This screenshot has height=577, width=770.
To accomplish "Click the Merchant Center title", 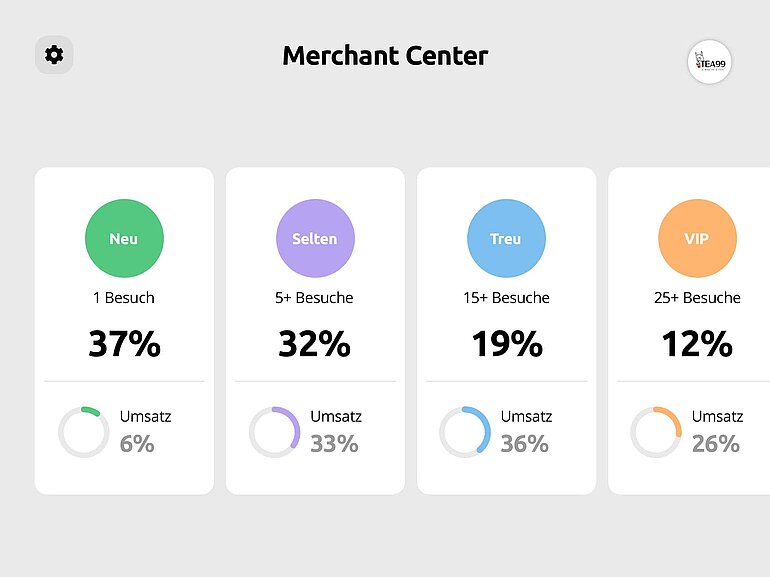I will click(x=385, y=55).
